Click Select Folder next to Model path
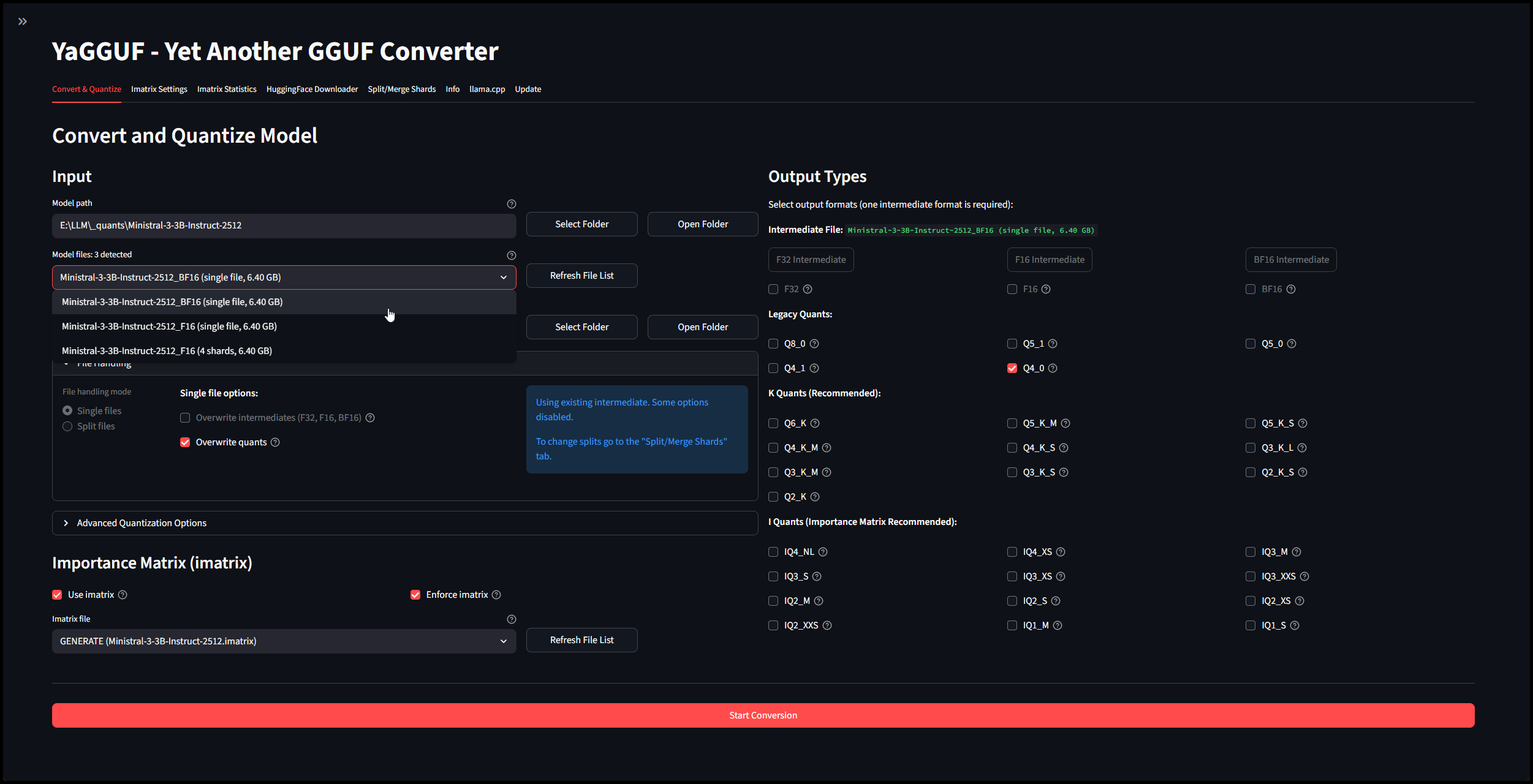 [581, 224]
